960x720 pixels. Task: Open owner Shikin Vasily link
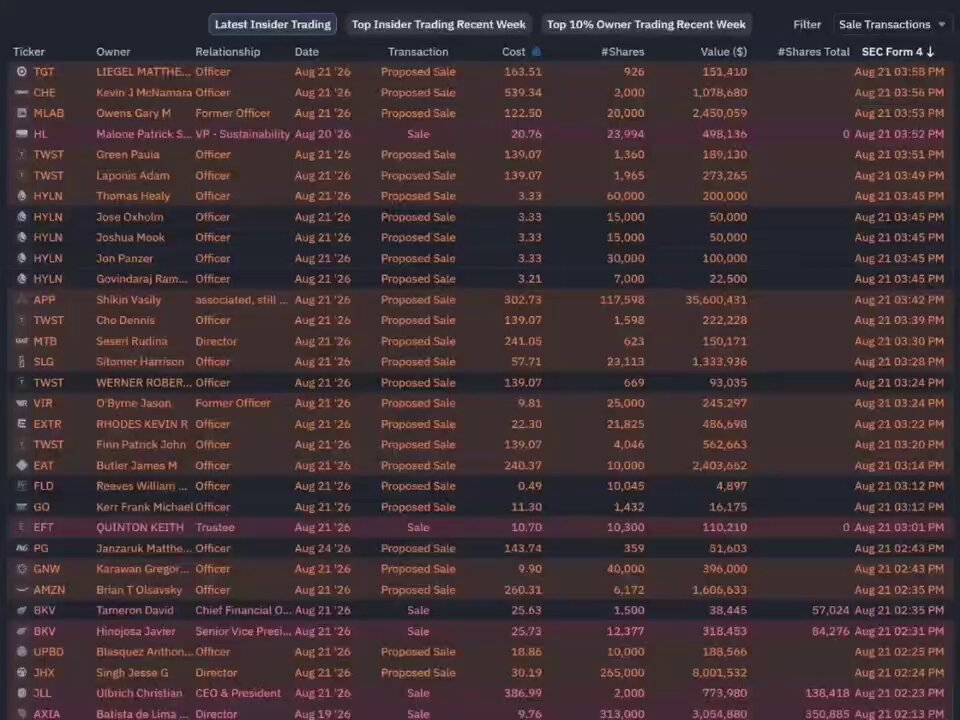pyautogui.click(x=129, y=299)
